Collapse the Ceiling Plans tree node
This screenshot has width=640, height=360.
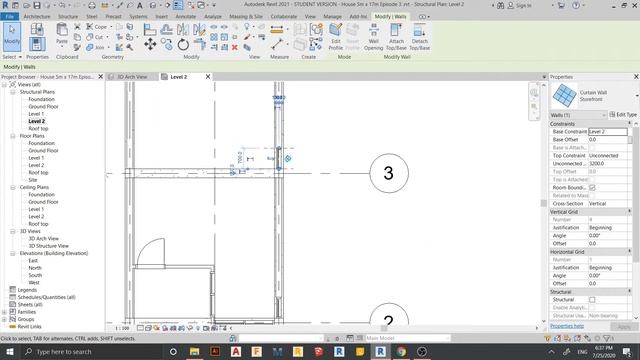point(13,187)
